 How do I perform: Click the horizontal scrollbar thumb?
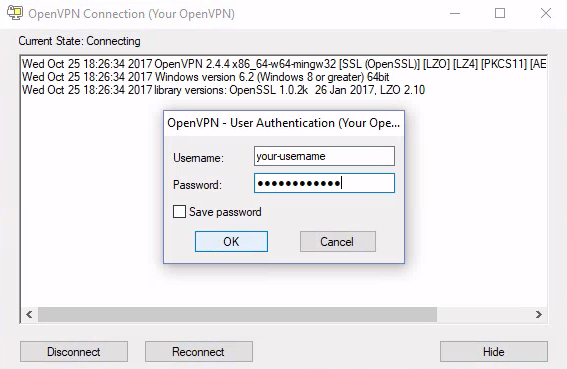237,314
